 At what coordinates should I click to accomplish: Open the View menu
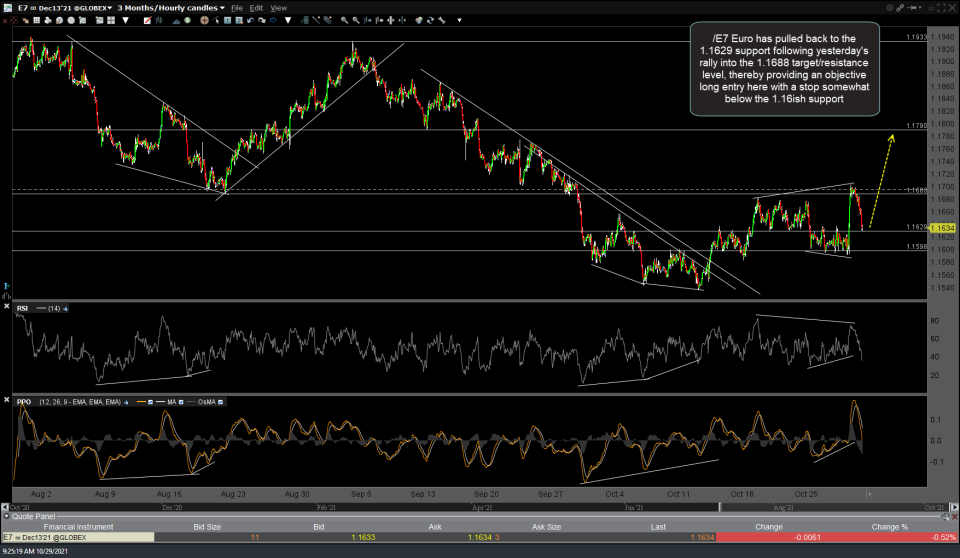point(278,7)
